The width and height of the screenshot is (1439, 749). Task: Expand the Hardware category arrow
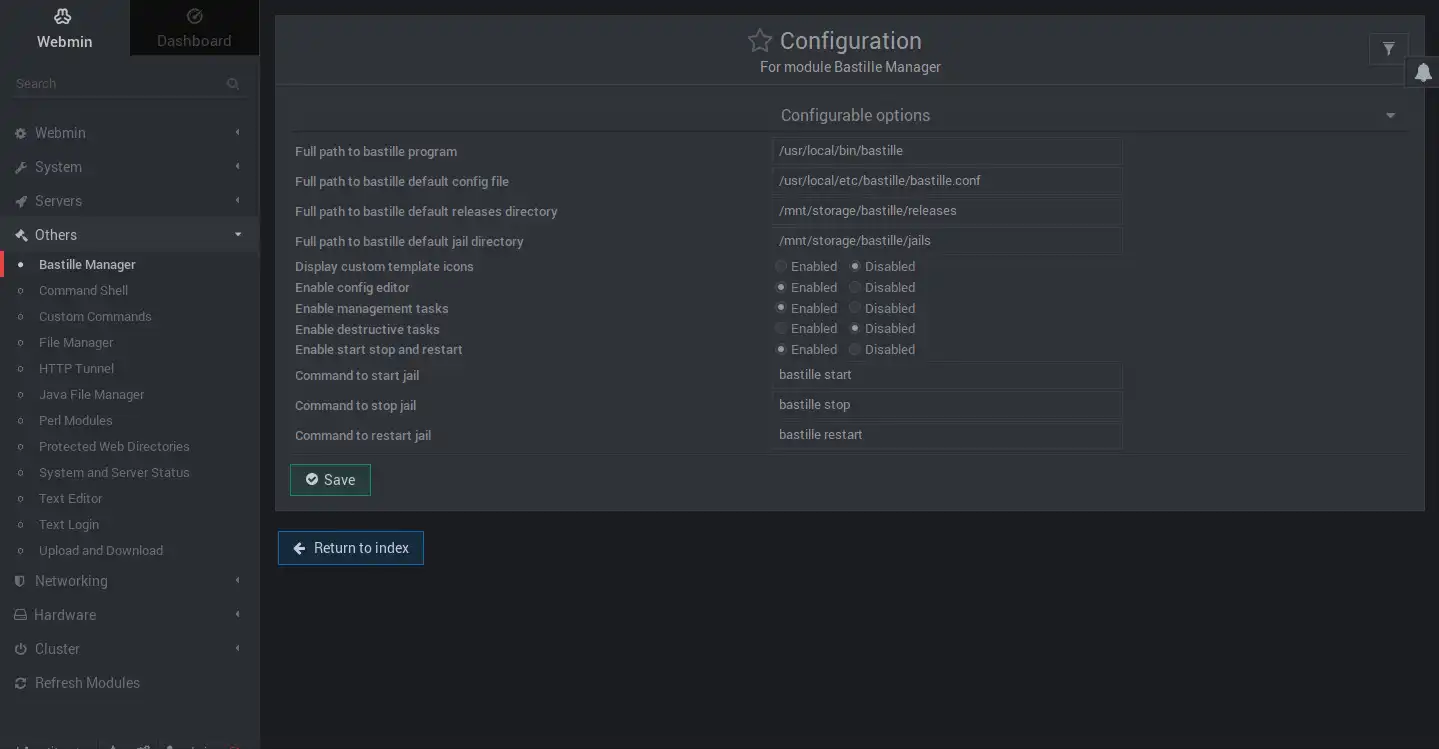tap(238, 615)
